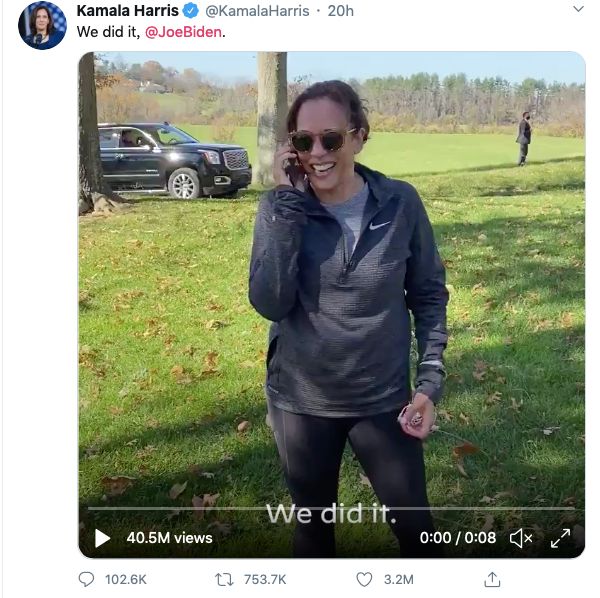This screenshot has width=600, height=598.
Task: Unmute the video with the speaker icon
Action: tap(521, 538)
